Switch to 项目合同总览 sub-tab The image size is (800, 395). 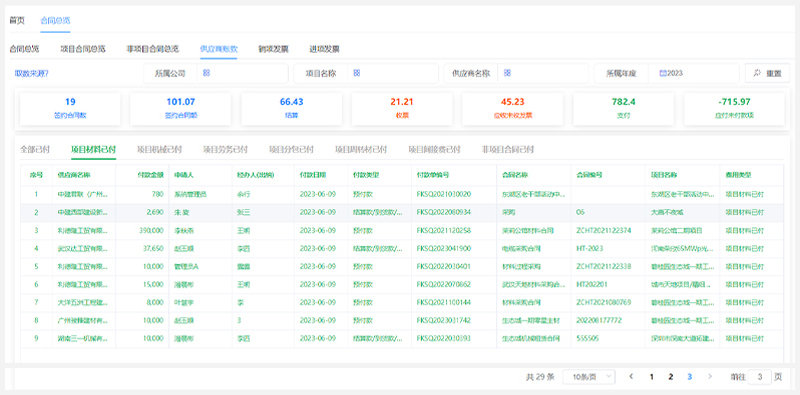click(83, 49)
